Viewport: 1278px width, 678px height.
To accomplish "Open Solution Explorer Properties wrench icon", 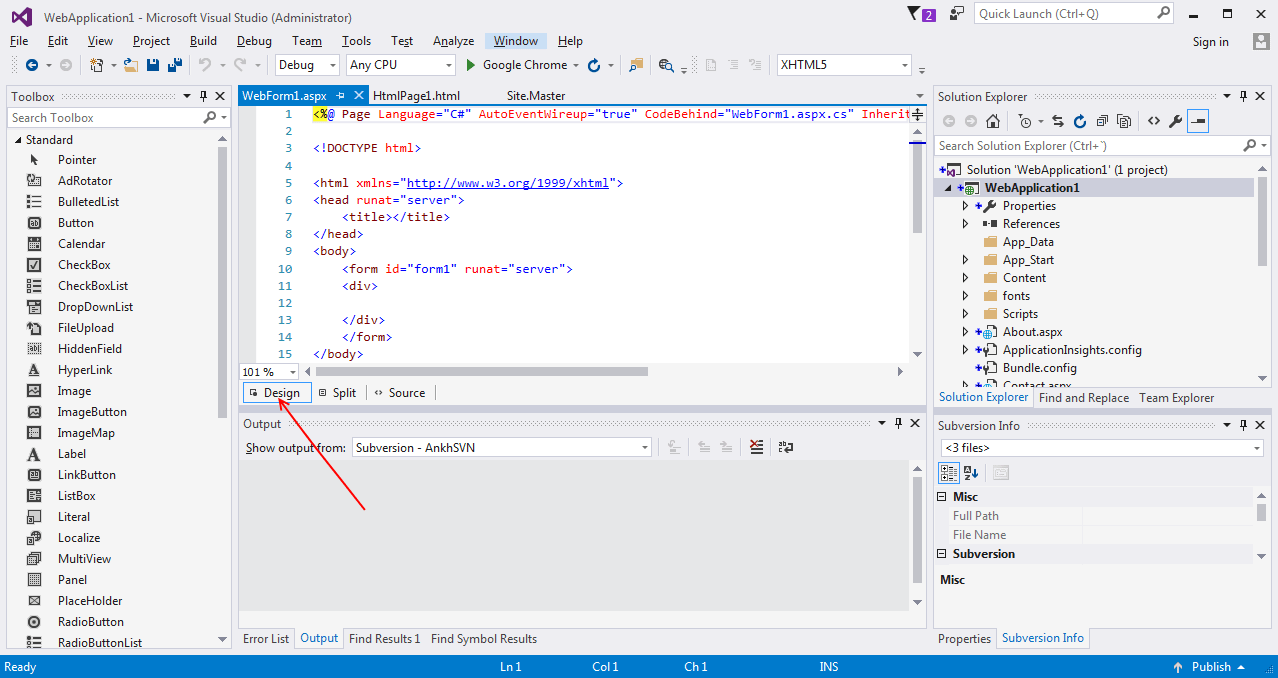I will click(x=1176, y=120).
